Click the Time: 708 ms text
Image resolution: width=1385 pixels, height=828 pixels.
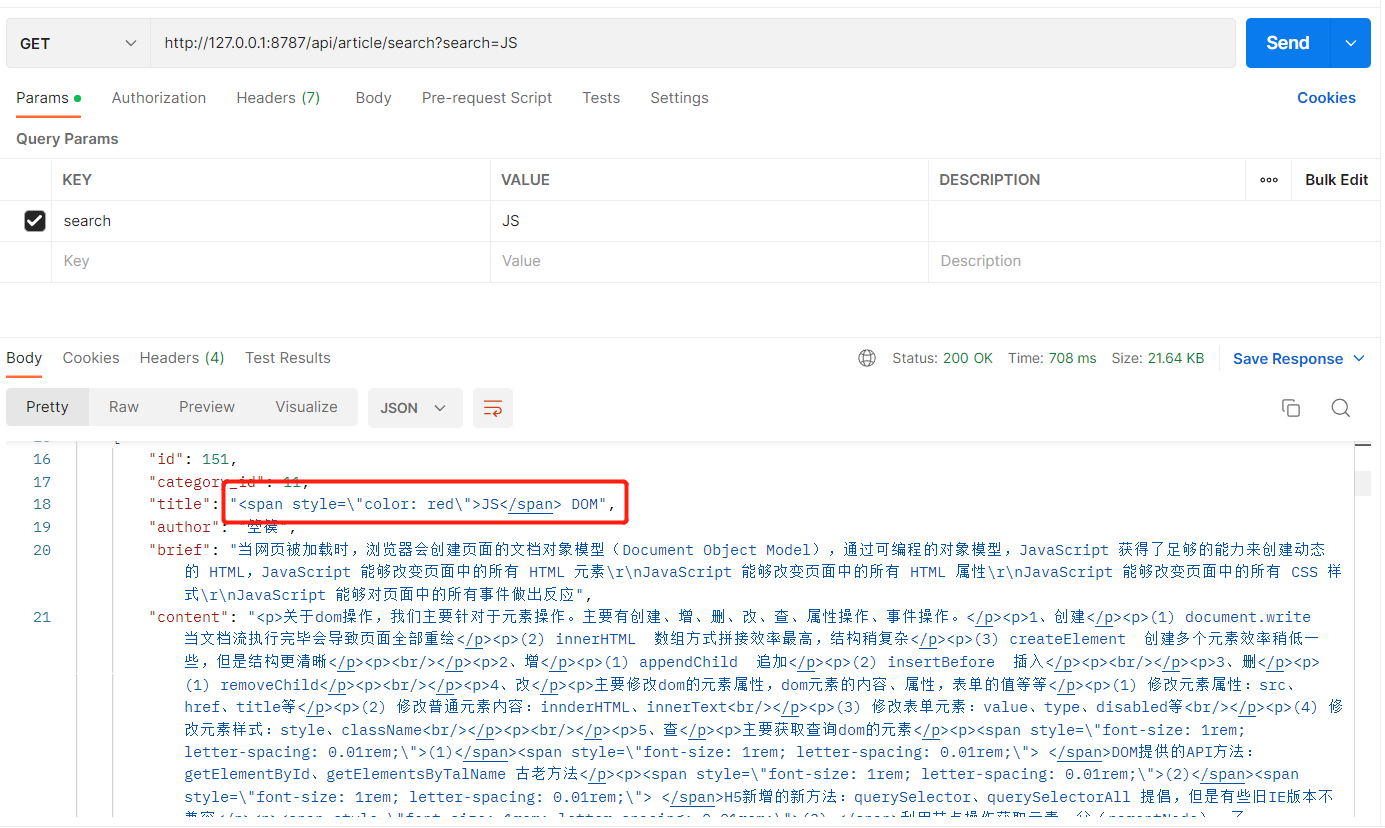coord(1052,358)
